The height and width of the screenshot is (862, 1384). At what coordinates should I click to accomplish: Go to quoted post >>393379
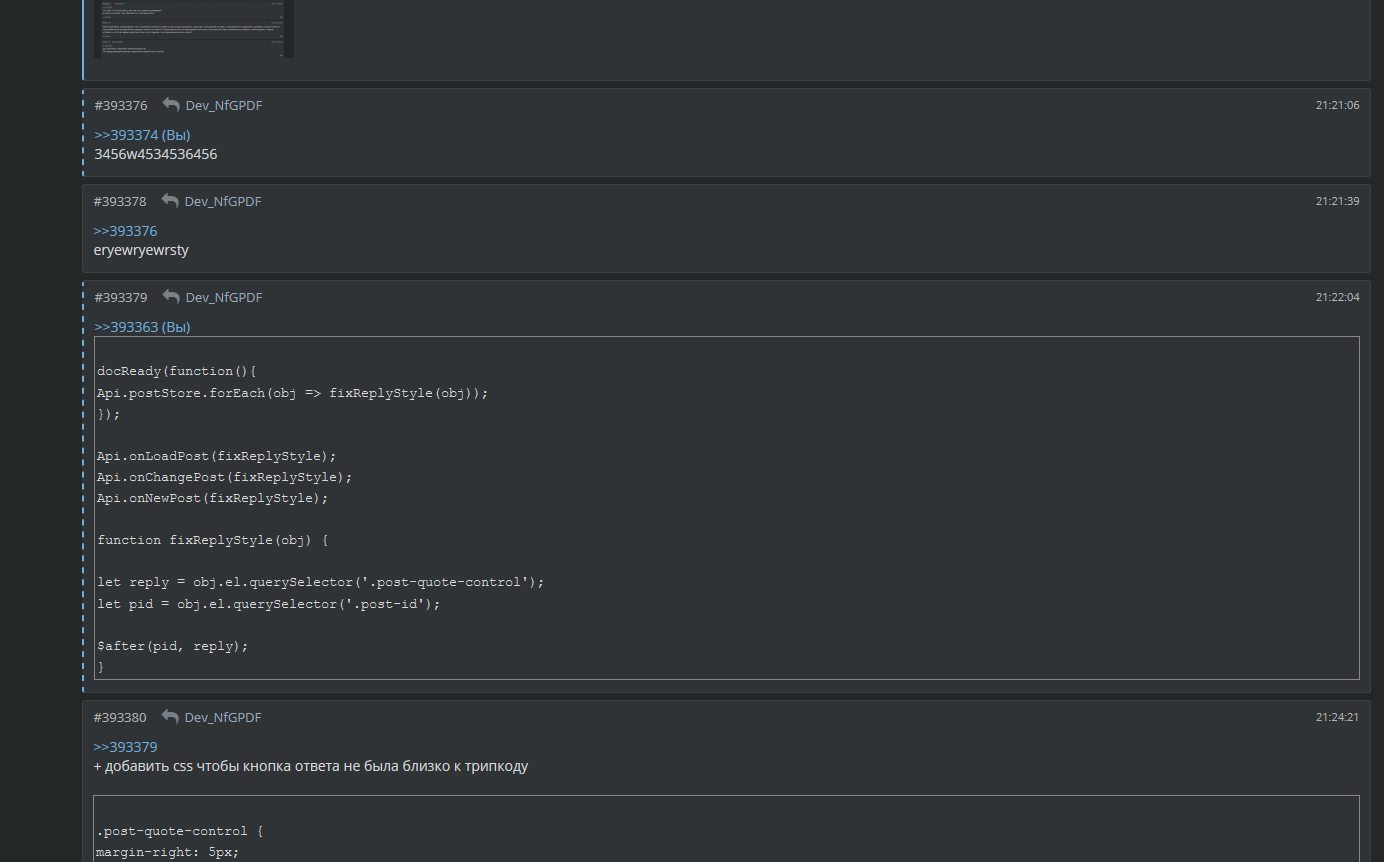click(x=125, y=747)
